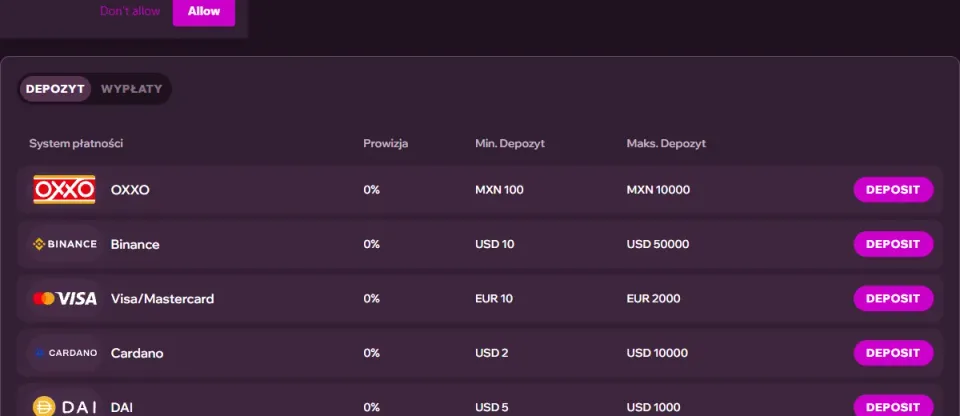960x416 pixels.
Task: Click the MXN 100 minimum deposit value
Action: click(500, 190)
